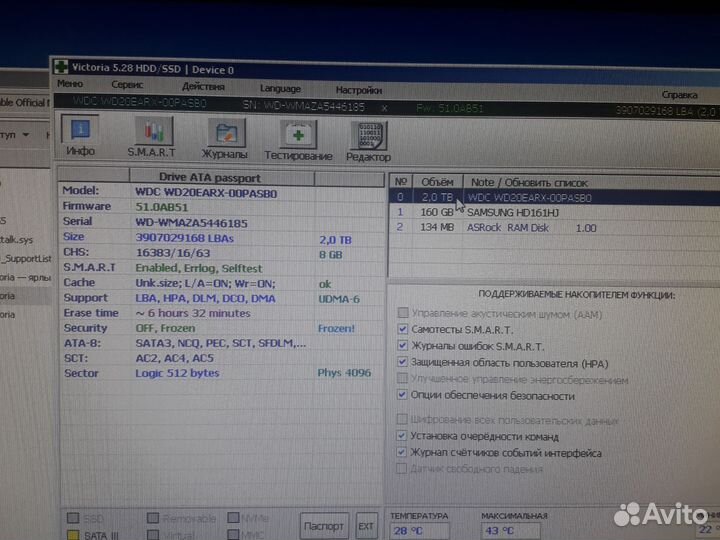Open the Действия menu
The width and height of the screenshot is (720, 540).
pos(203,86)
